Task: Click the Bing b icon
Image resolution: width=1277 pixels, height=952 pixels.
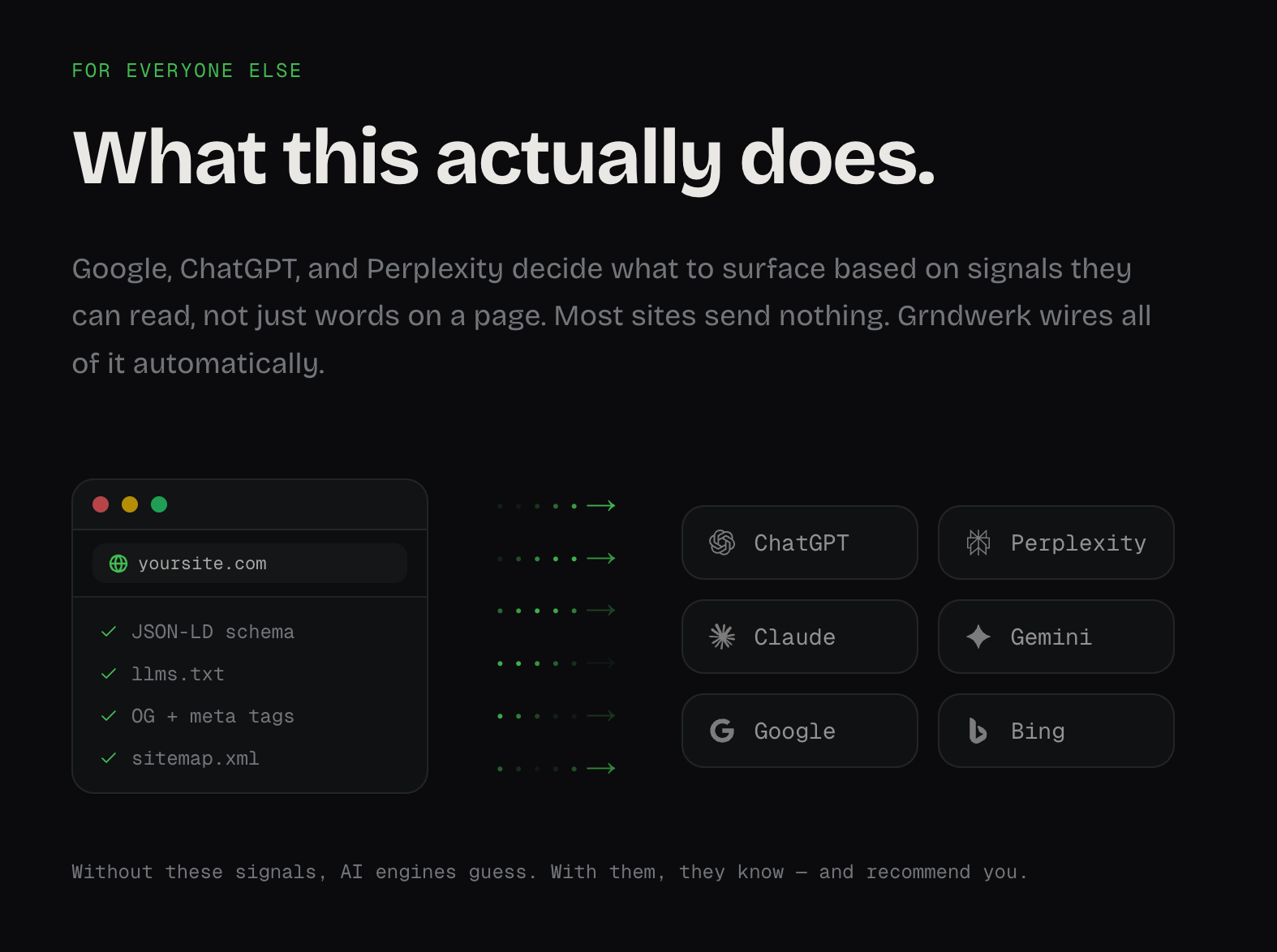Action: pos(978,731)
